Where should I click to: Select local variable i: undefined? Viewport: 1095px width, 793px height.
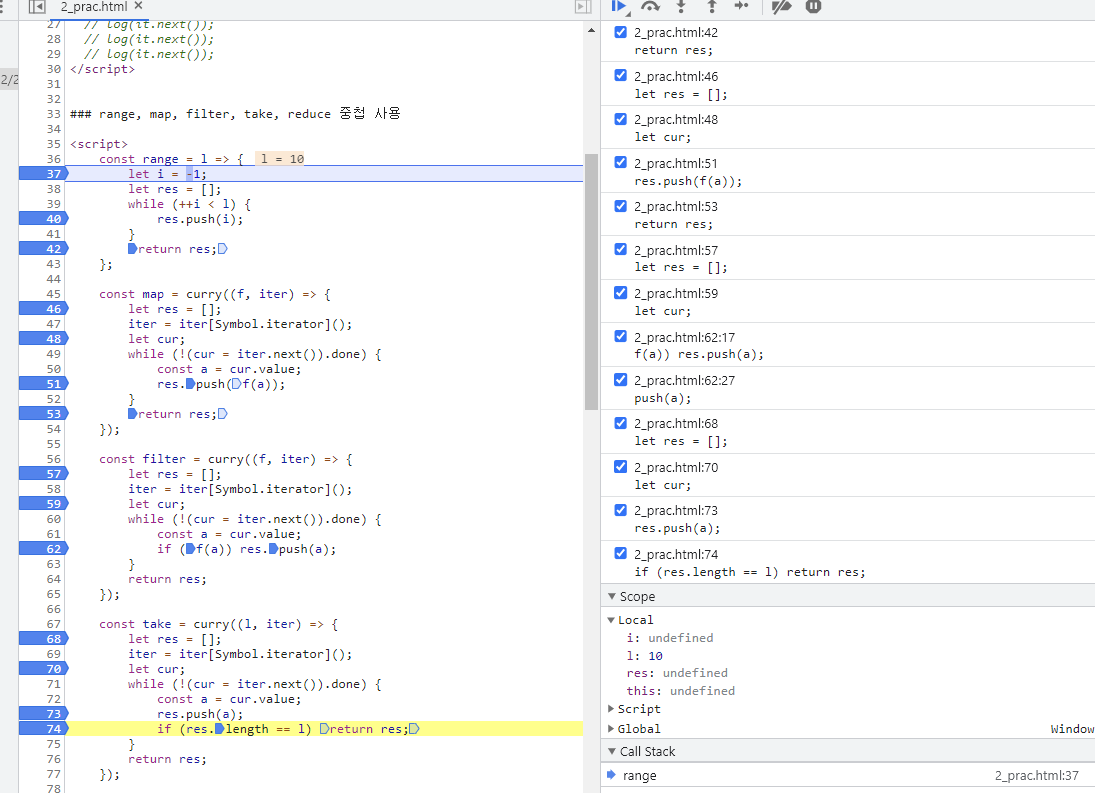coord(670,638)
